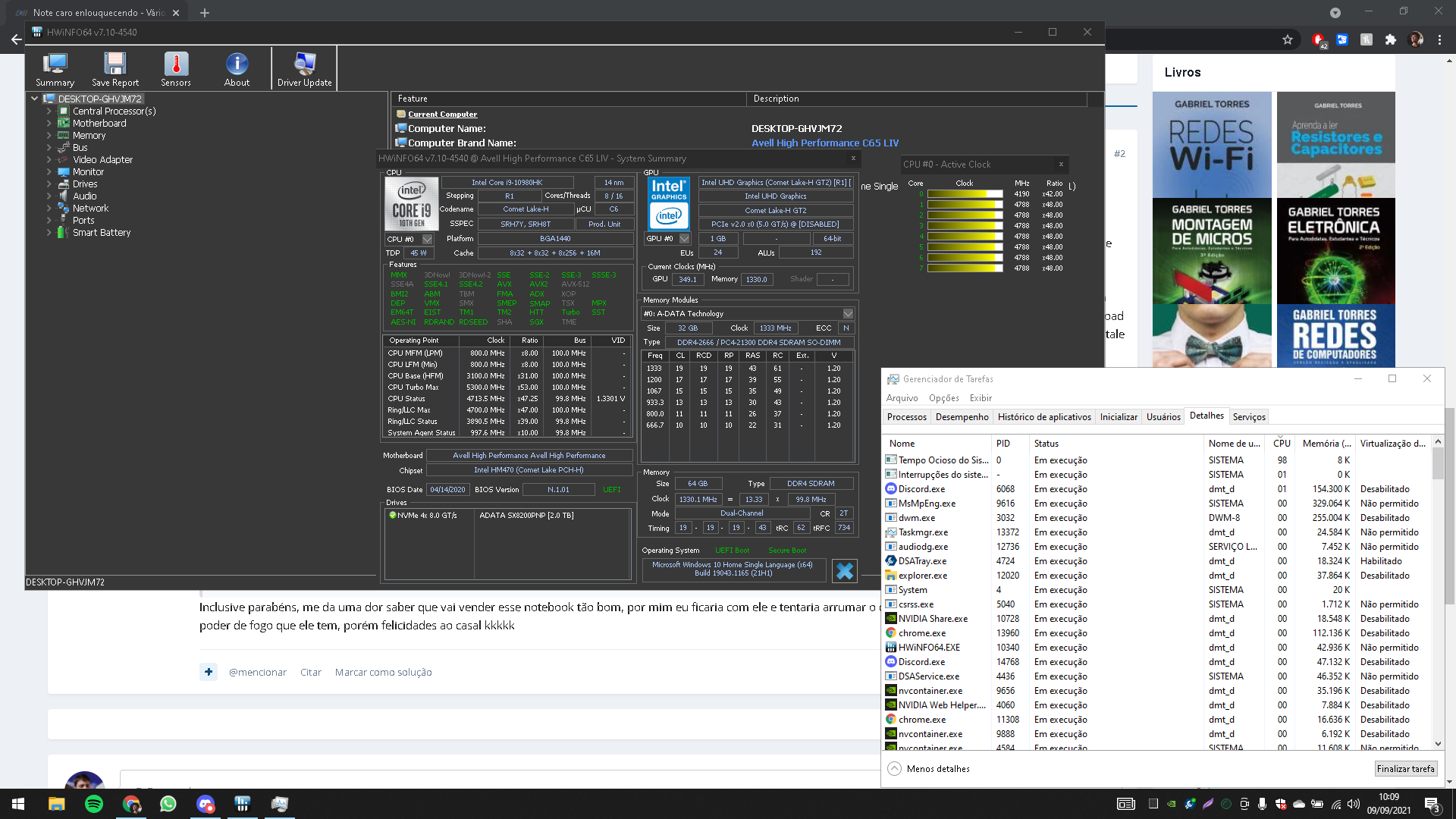Screen dimensions: 1456x819
Task: Click the Core 0 clock bar
Action: [x=965, y=194]
